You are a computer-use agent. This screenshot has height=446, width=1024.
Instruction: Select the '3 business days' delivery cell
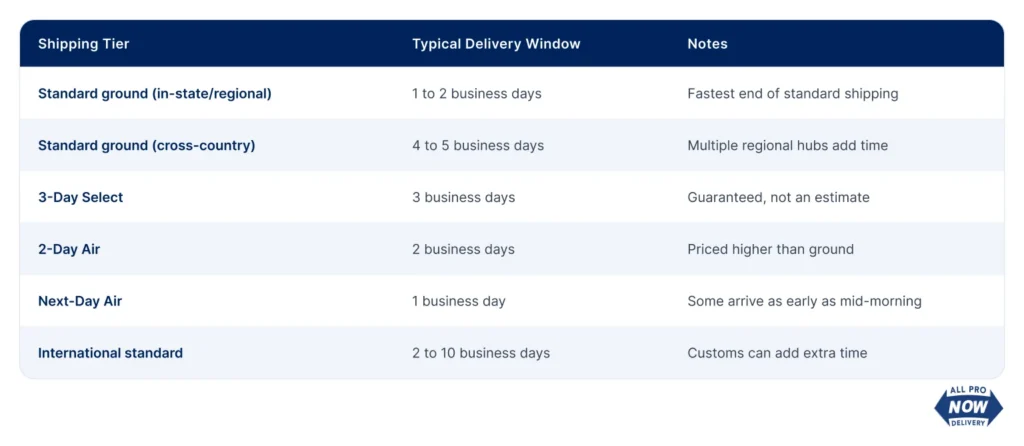[x=464, y=197]
